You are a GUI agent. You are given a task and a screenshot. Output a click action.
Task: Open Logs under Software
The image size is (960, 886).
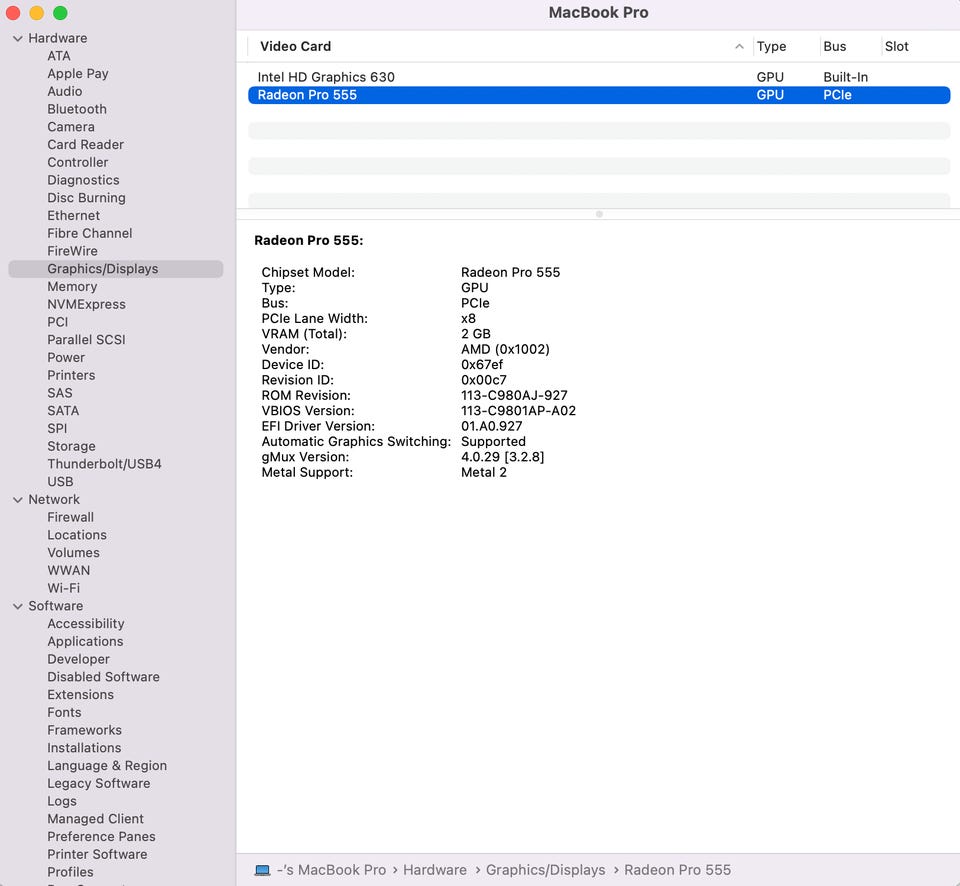[62, 802]
